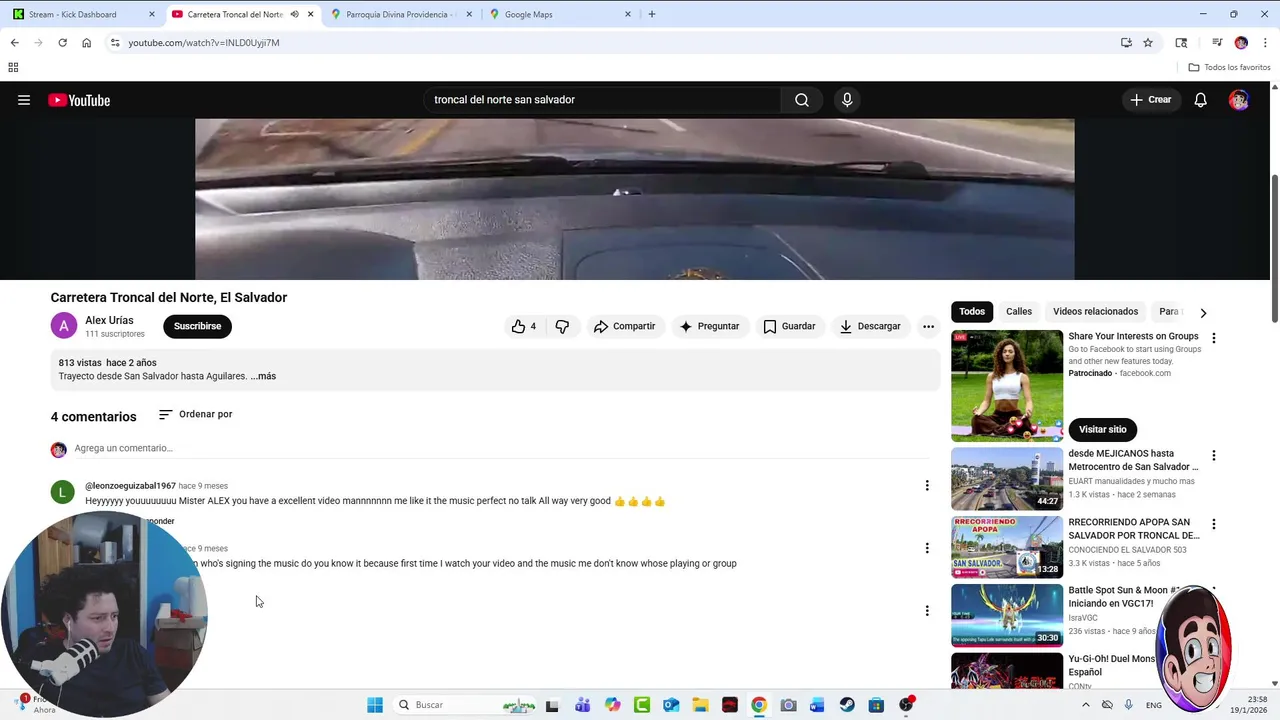Mute the YouTube tab's audio indicator

point(294,14)
